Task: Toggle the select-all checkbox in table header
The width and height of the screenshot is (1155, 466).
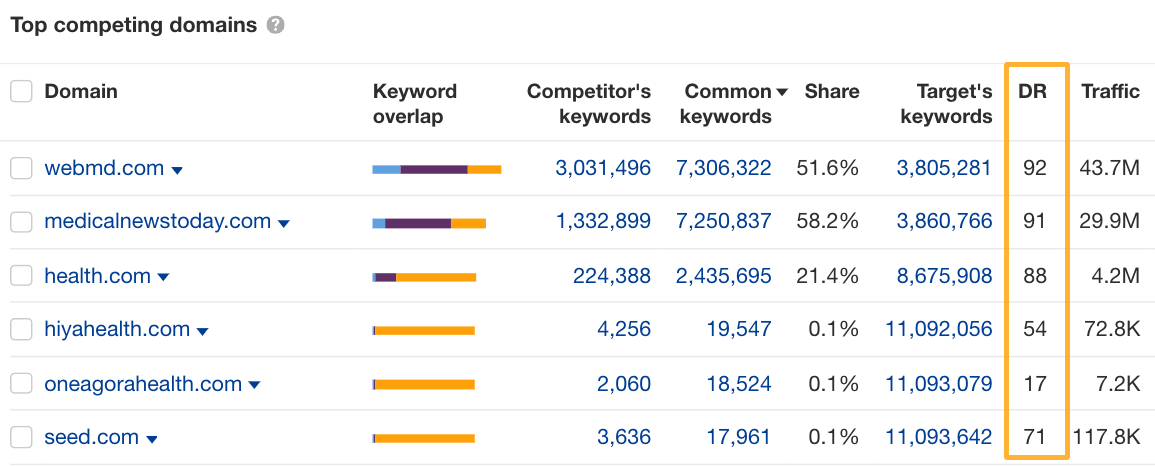Action: pyautogui.click(x=21, y=92)
